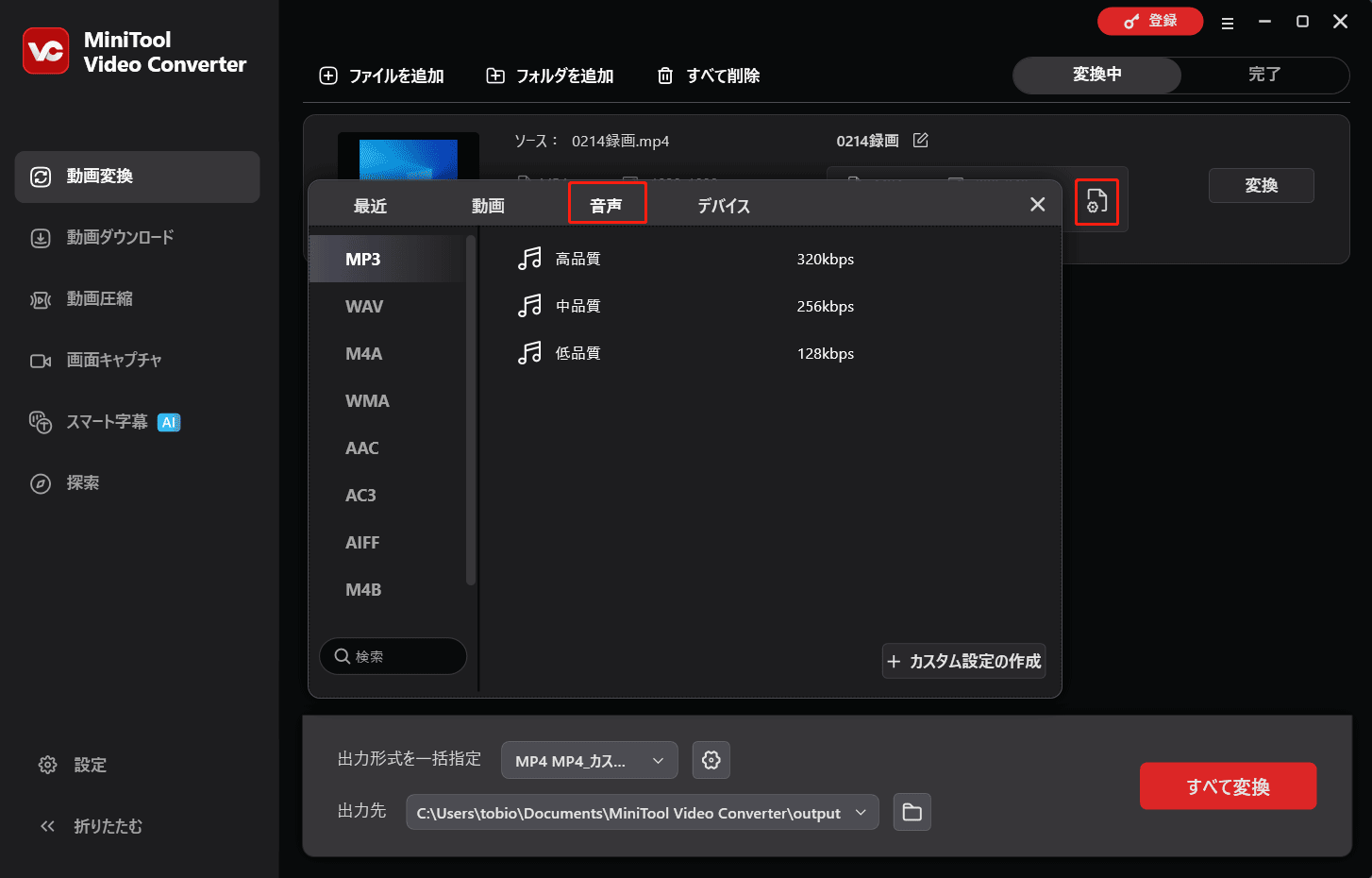Open the highlighted output format selector icon

(1096, 201)
